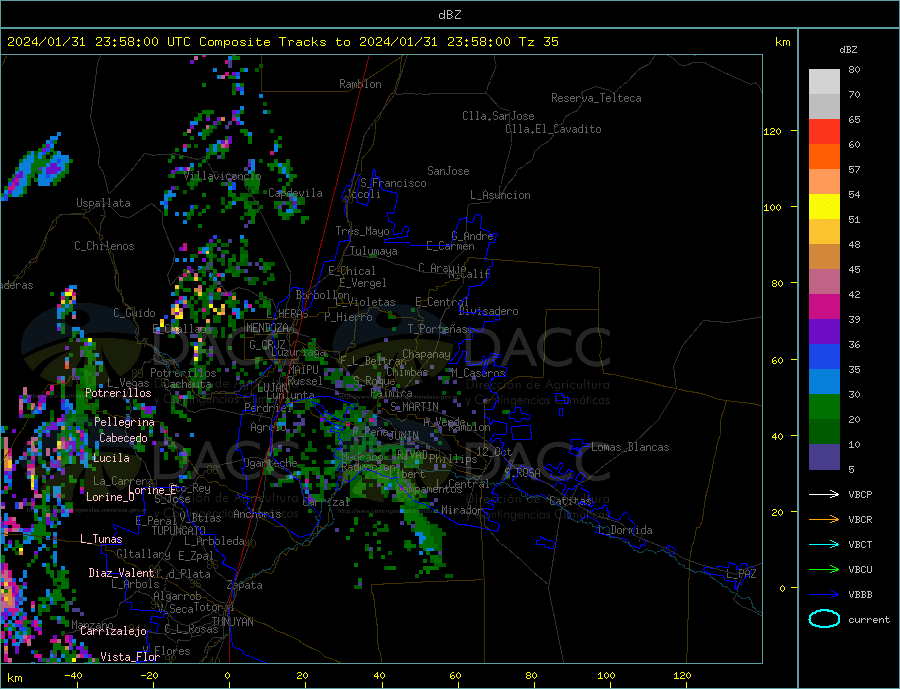Click the MENDOZA city label
This screenshot has width=900, height=689.
[268, 328]
